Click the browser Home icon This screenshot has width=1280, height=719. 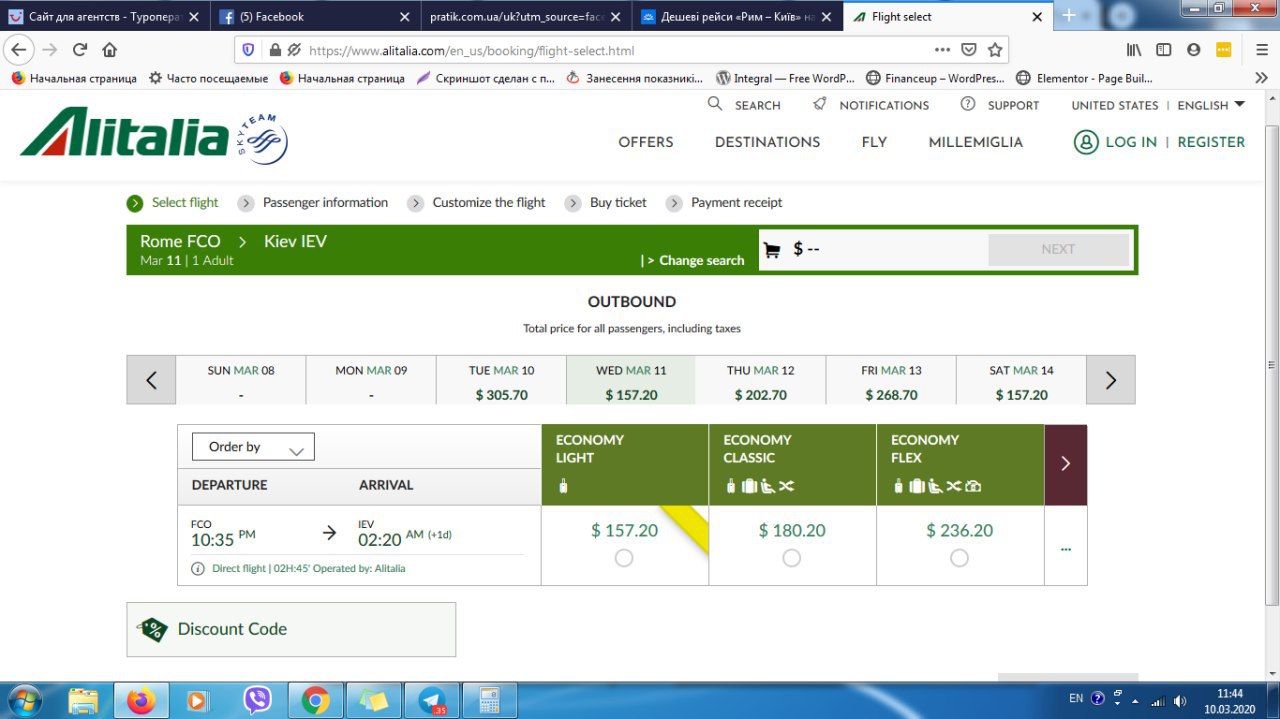tap(109, 50)
